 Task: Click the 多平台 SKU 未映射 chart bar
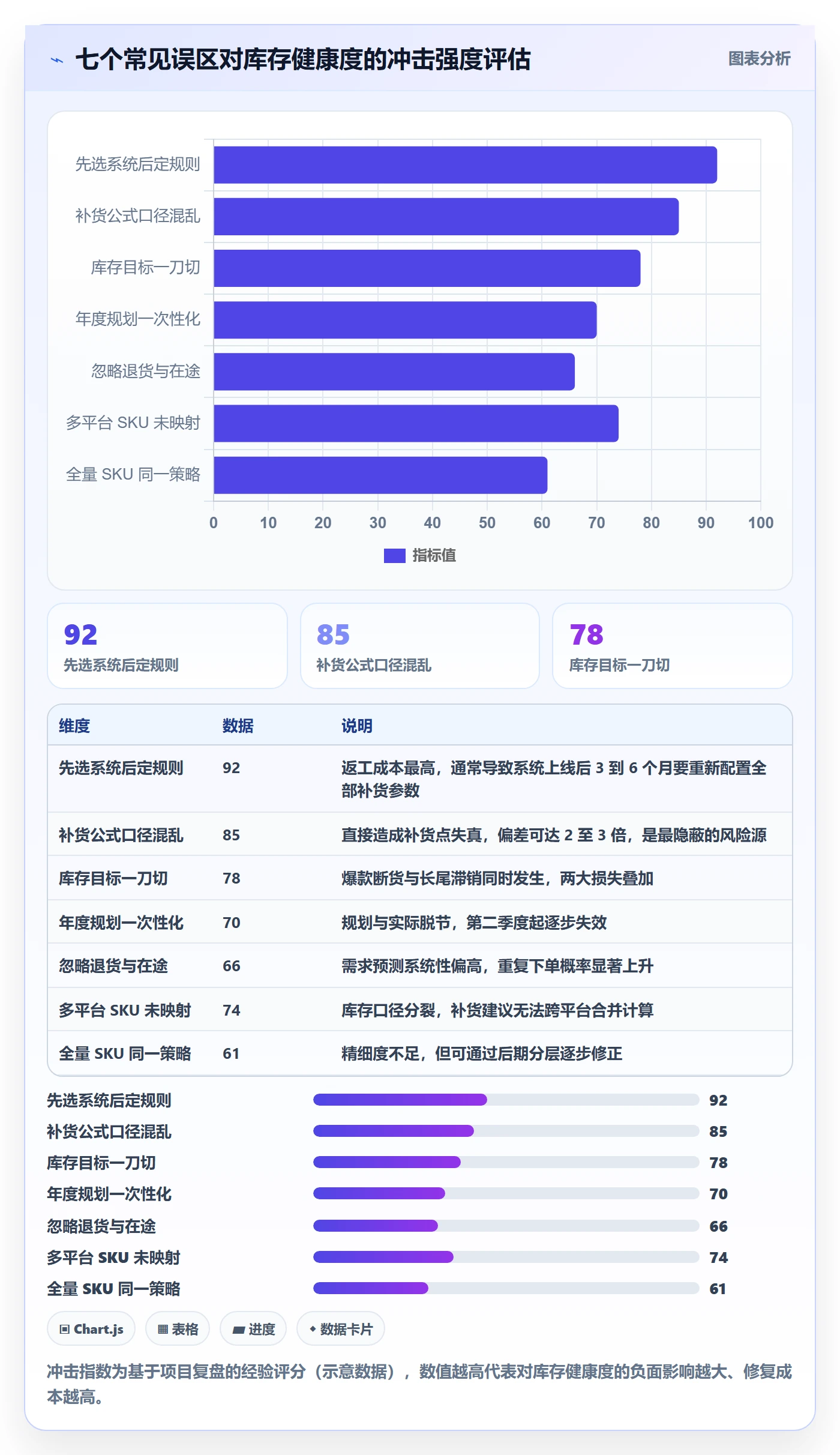coord(416,423)
